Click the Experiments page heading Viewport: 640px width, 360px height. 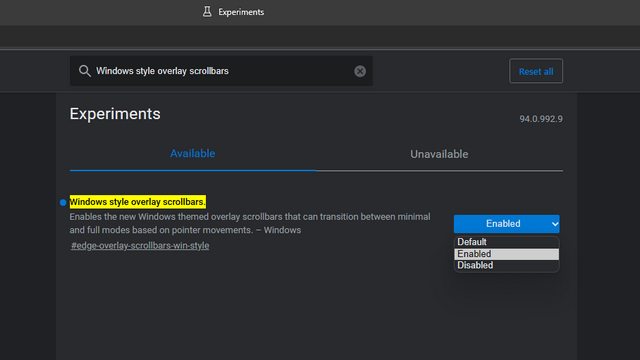[115, 114]
